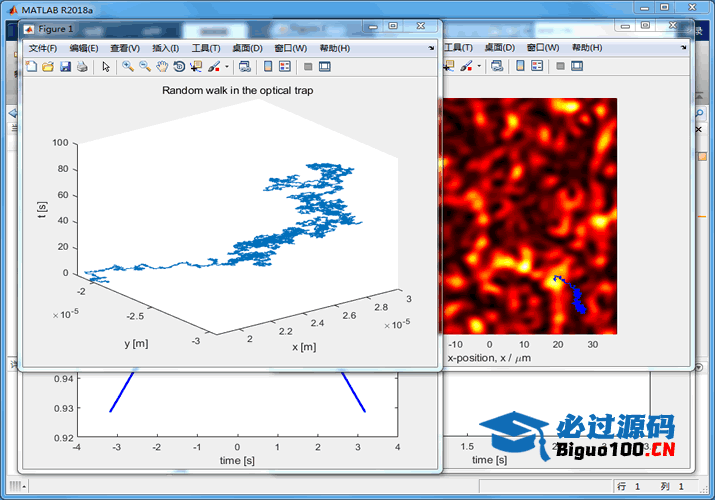Open the 桌面(D) menu in Figure 1
Screen dimensions: 715x500
click(x=248, y=48)
